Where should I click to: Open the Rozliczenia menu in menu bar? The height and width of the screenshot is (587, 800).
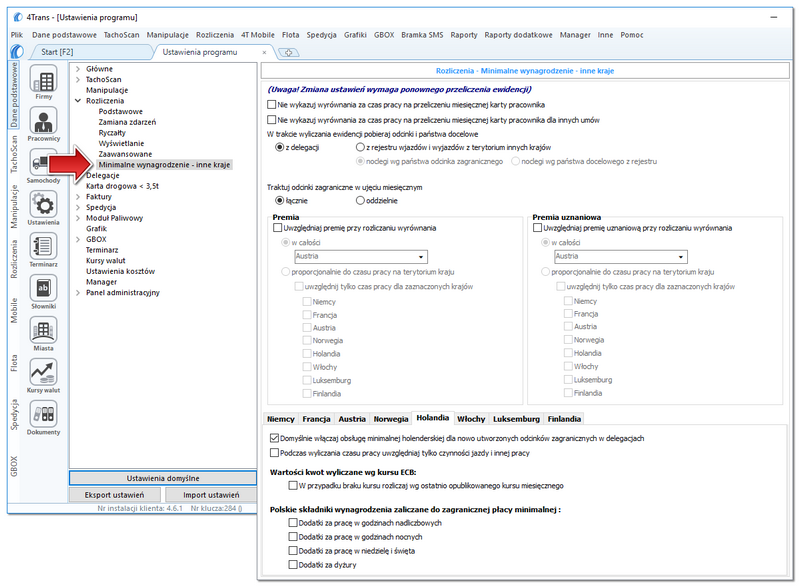[x=215, y=35]
